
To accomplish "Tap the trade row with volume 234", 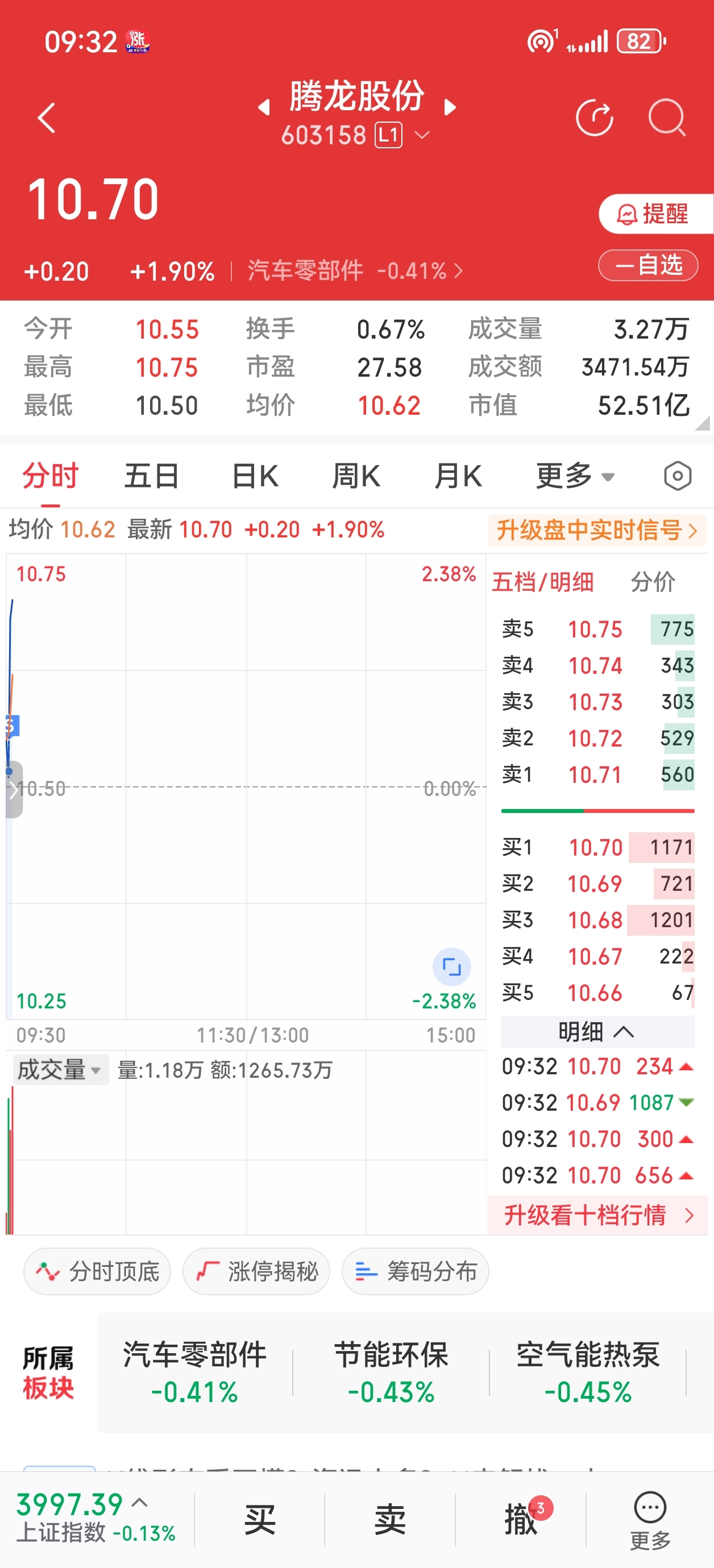I will coord(597,1066).
